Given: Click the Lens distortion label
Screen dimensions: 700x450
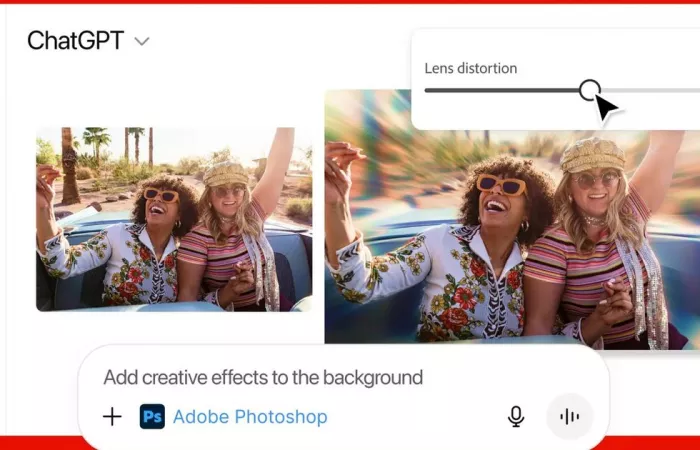Looking at the screenshot, I should [x=471, y=68].
